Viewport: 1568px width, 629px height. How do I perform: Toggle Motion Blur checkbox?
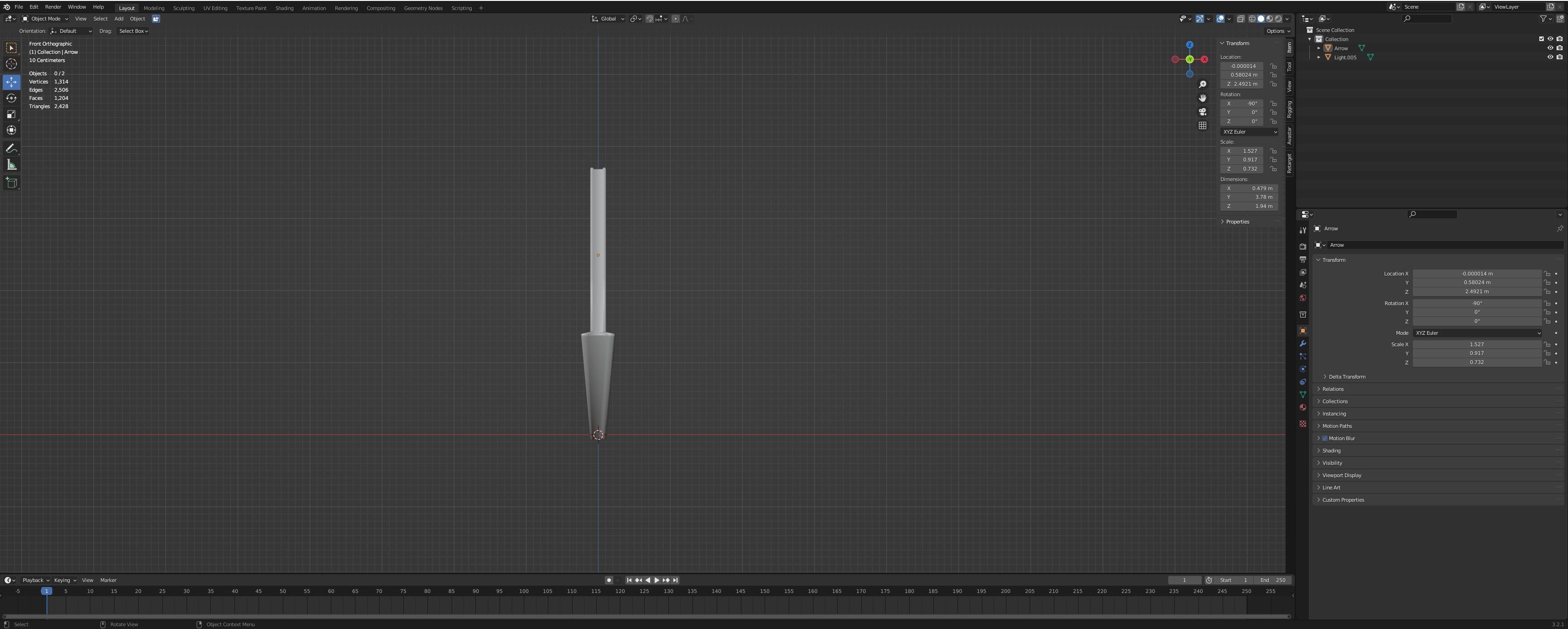(1324, 439)
